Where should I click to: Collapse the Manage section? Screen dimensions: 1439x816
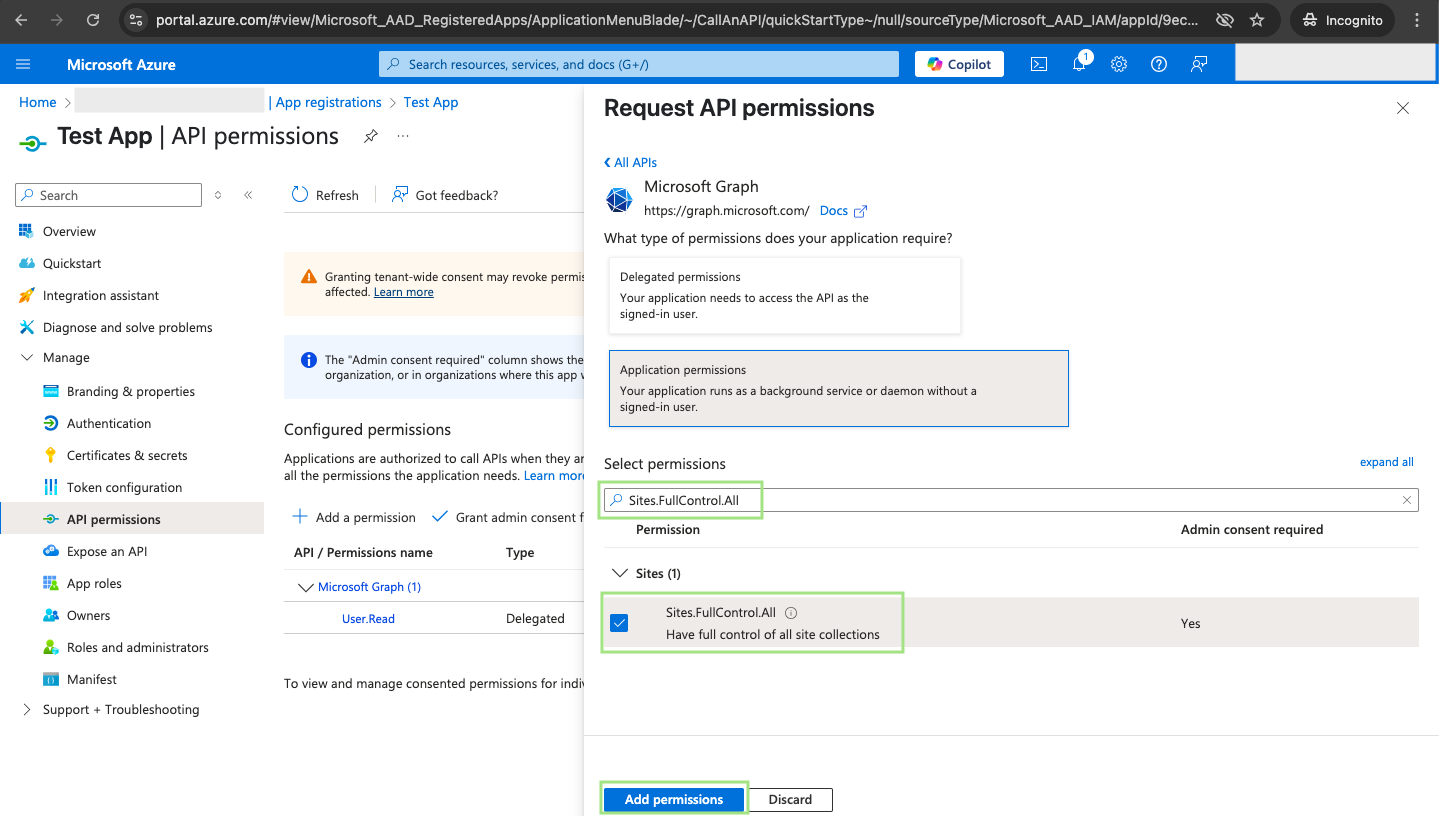coord(27,357)
